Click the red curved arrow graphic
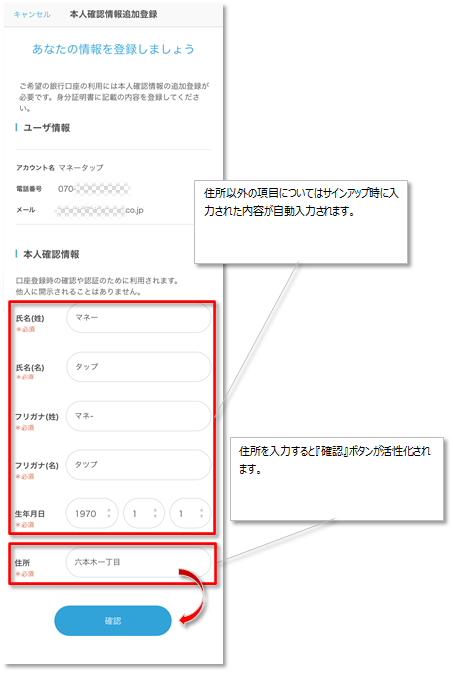Image resolution: width=453 pixels, height=673 pixels. pos(193,597)
